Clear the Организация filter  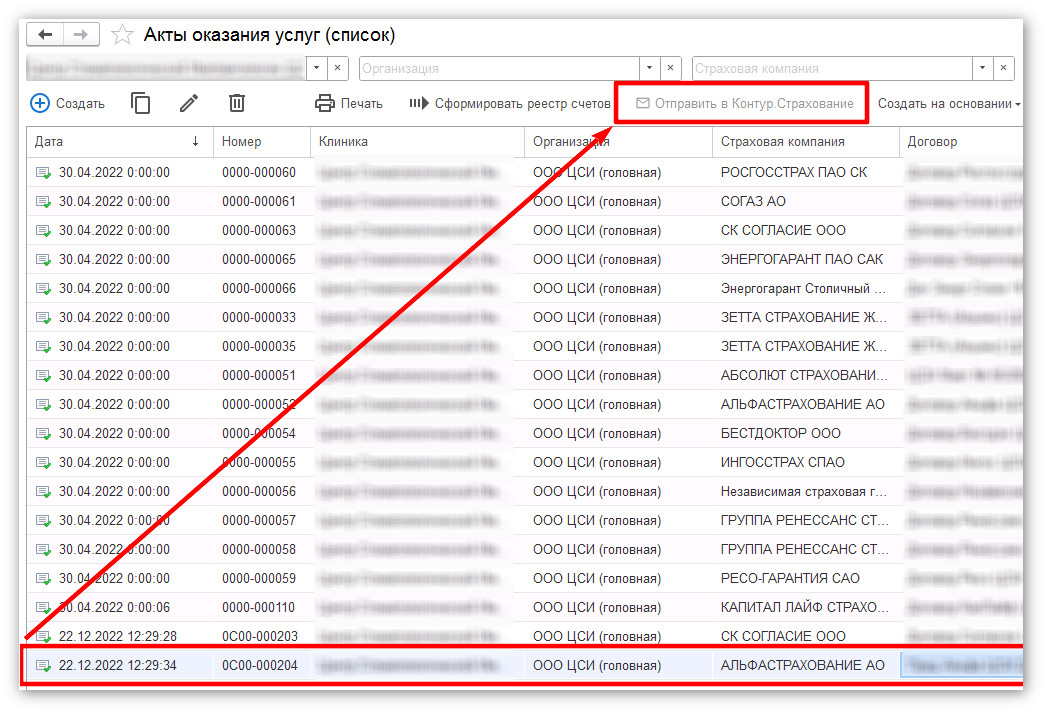(670, 68)
